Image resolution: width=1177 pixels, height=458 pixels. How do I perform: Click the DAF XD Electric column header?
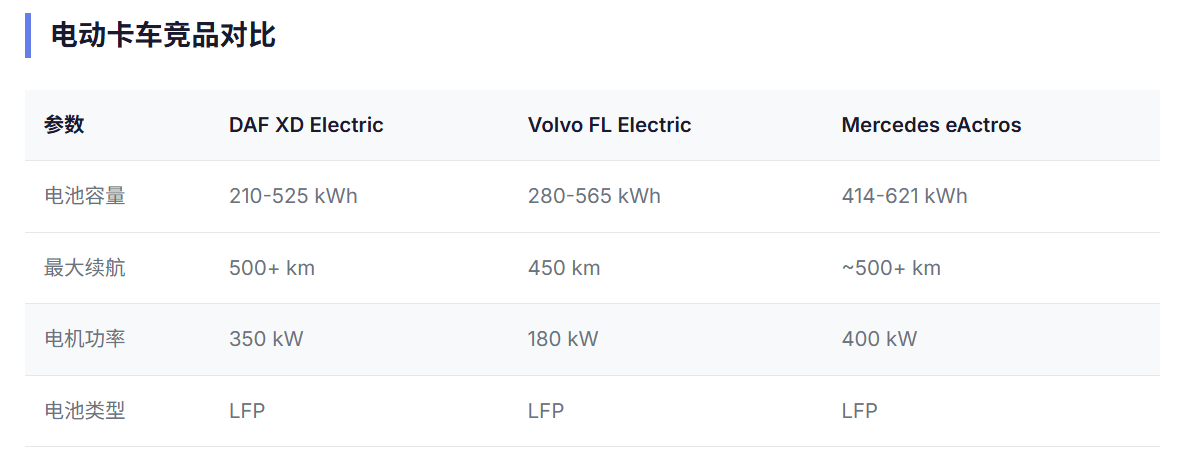(x=306, y=125)
